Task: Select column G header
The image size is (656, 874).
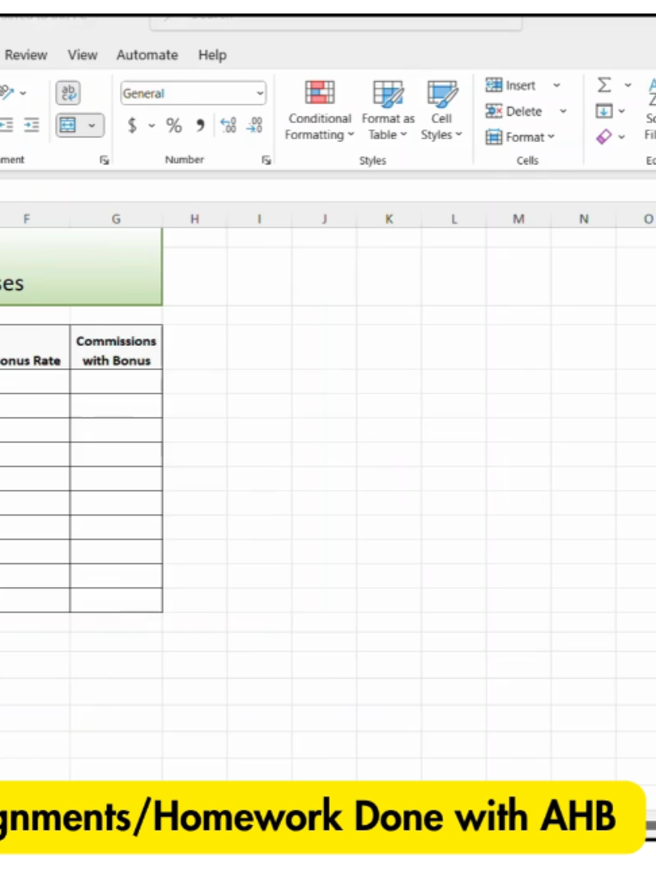Action: tap(116, 219)
